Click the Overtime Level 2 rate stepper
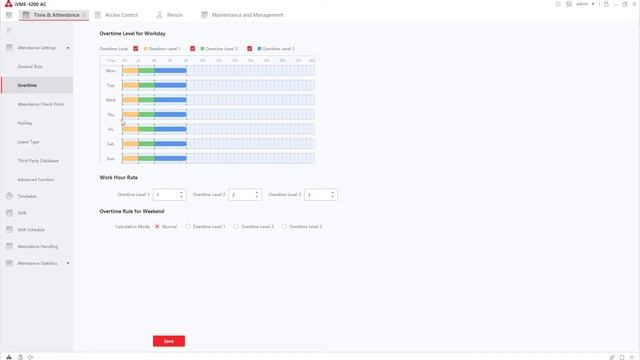This screenshot has height=360, width=640. click(257, 195)
